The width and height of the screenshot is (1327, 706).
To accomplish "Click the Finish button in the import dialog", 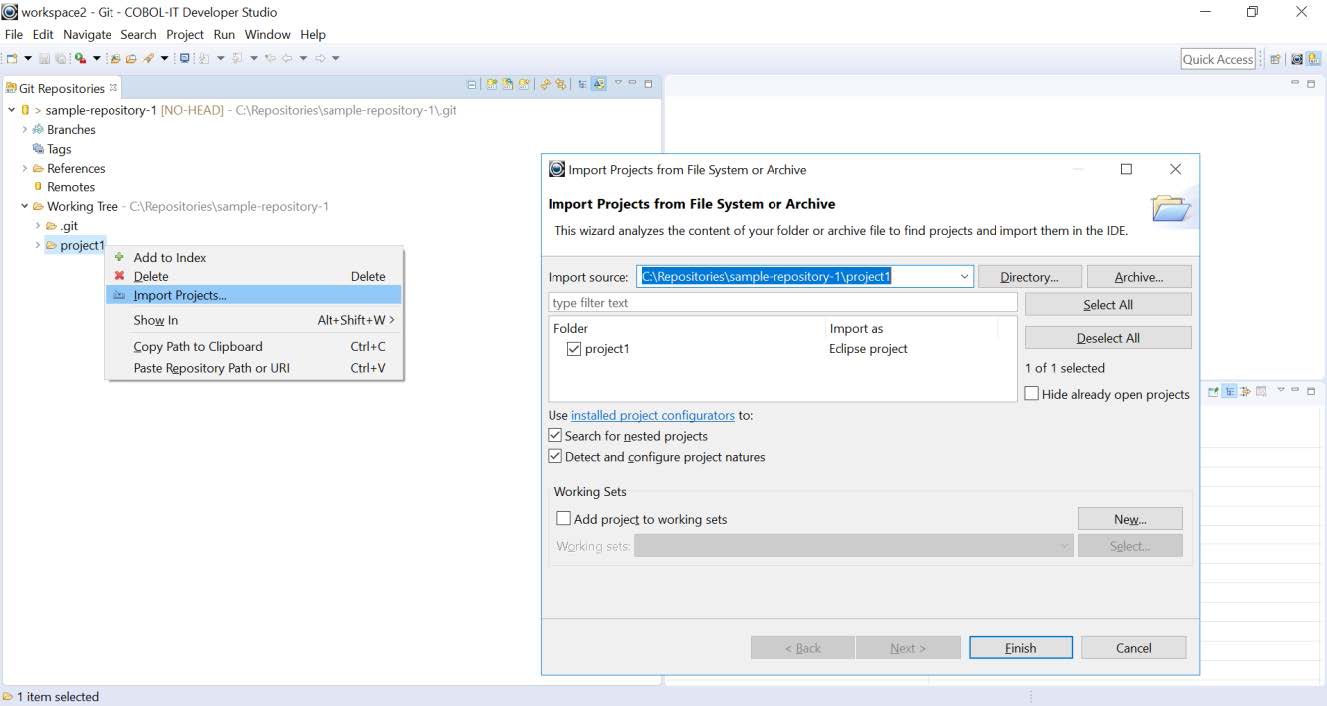I will (x=1020, y=647).
